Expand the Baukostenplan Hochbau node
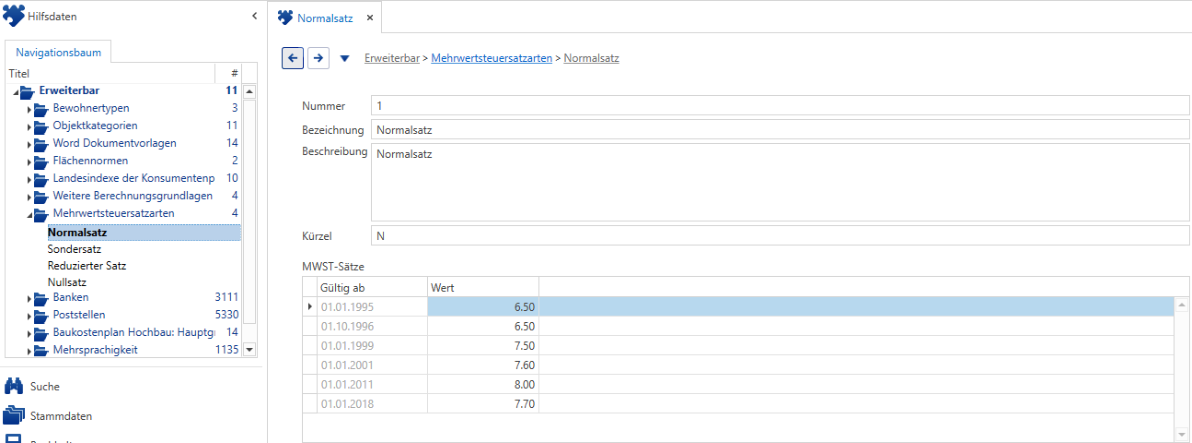Viewport: 1192px width, 443px height. coord(29,333)
